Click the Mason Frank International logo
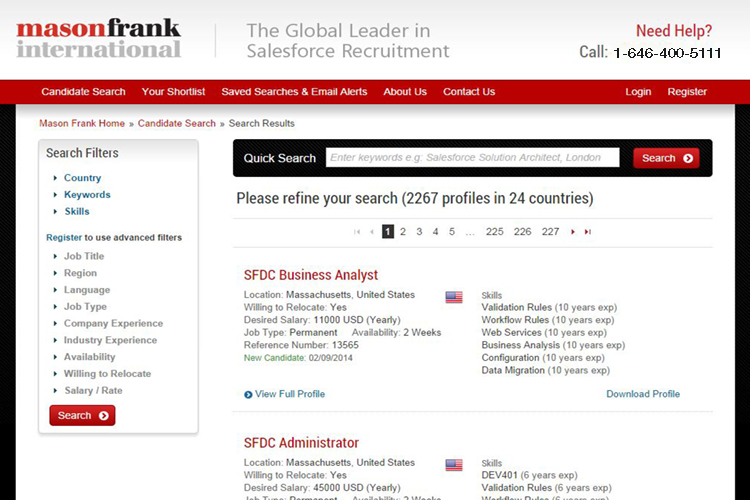This screenshot has width=750, height=500. [99, 38]
